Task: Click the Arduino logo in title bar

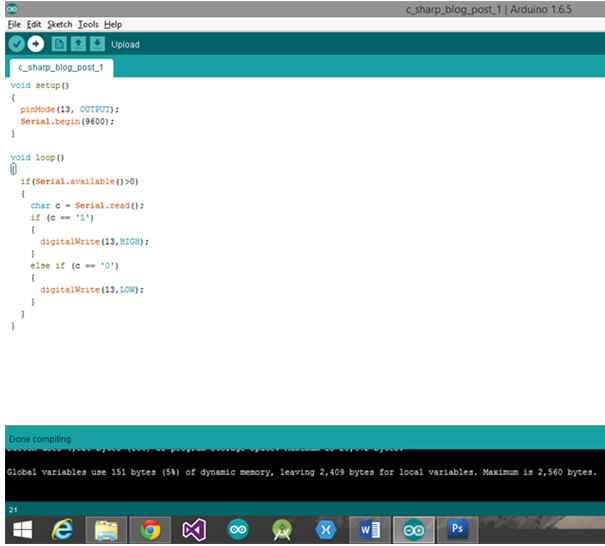Action: (x=12, y=8)
